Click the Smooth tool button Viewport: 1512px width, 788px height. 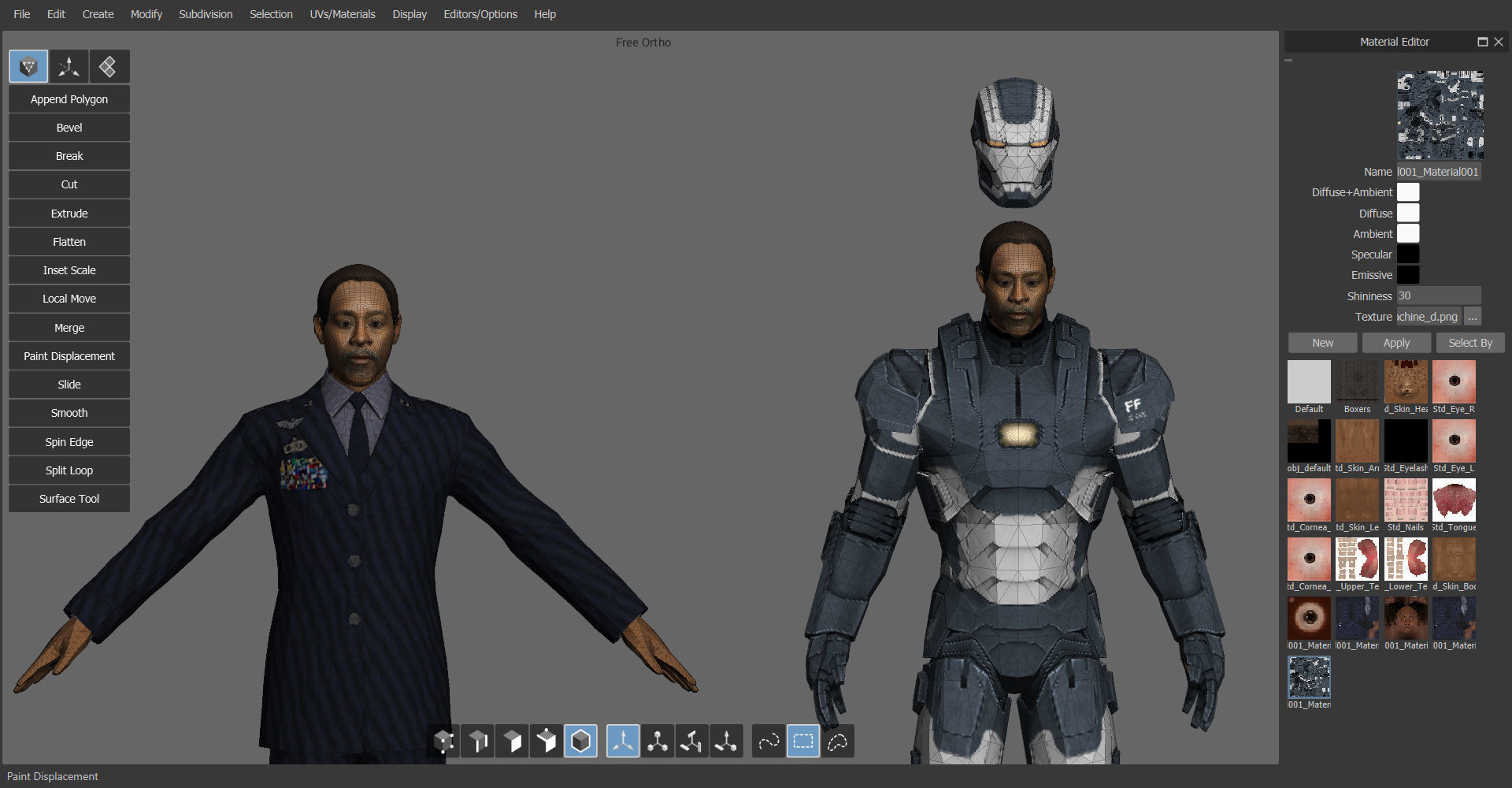click(69, 413)
